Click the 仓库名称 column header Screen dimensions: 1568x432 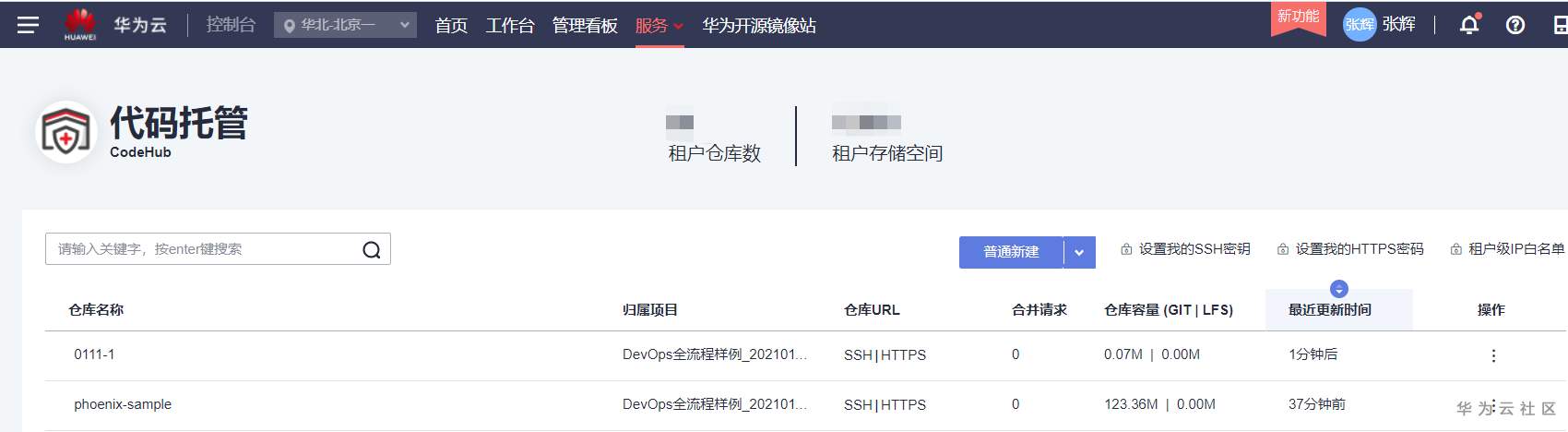click(x=96, y=310)
